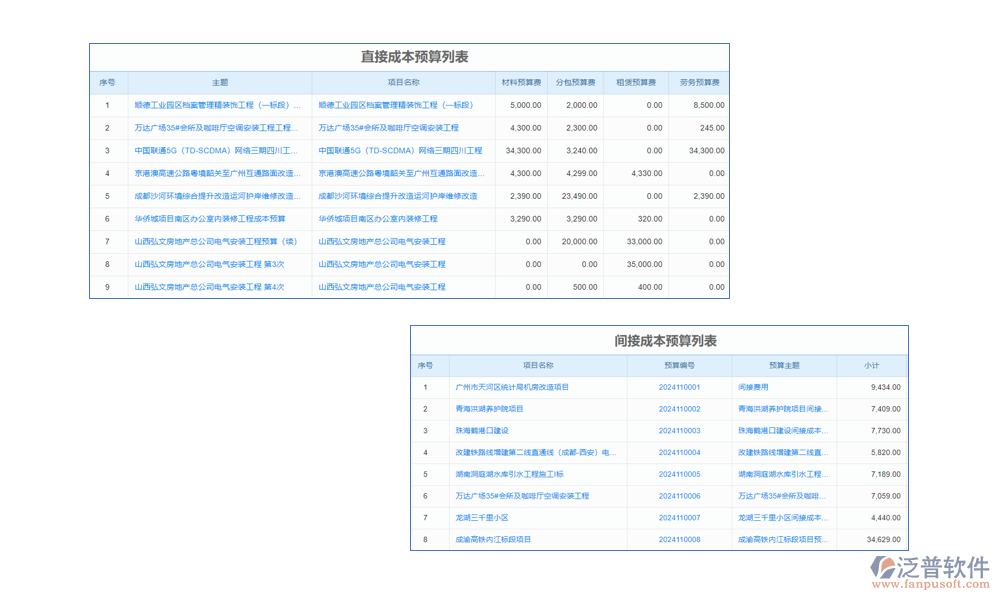
Task: Open 成渝高铁内江标段项目 project link
Action: (x=493, y=540)
